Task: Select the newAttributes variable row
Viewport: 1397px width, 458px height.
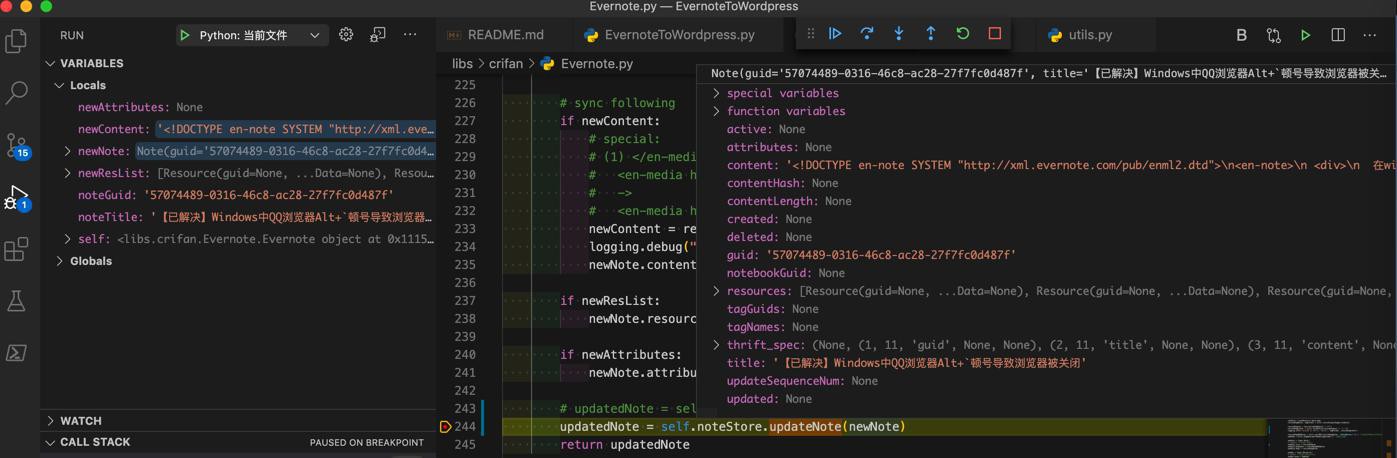Action: coord(238,107)
